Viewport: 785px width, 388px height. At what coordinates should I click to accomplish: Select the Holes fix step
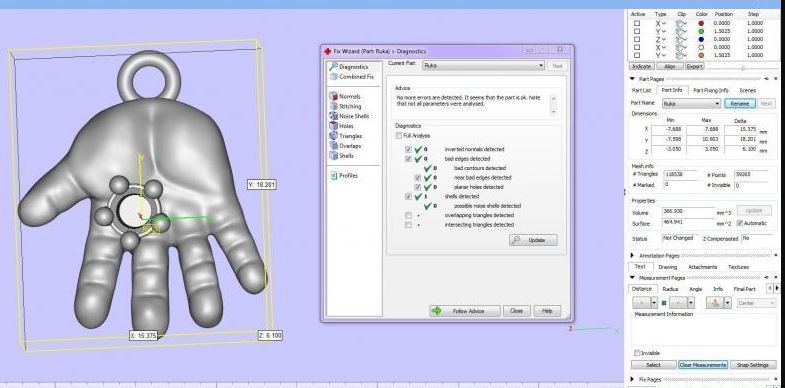coord(341,126)
